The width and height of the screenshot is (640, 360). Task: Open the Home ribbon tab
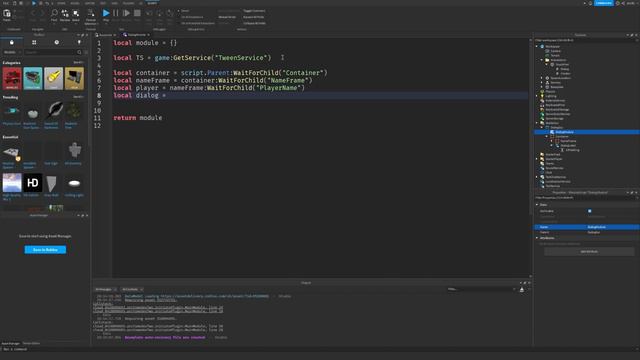click(x=61, y=3)
